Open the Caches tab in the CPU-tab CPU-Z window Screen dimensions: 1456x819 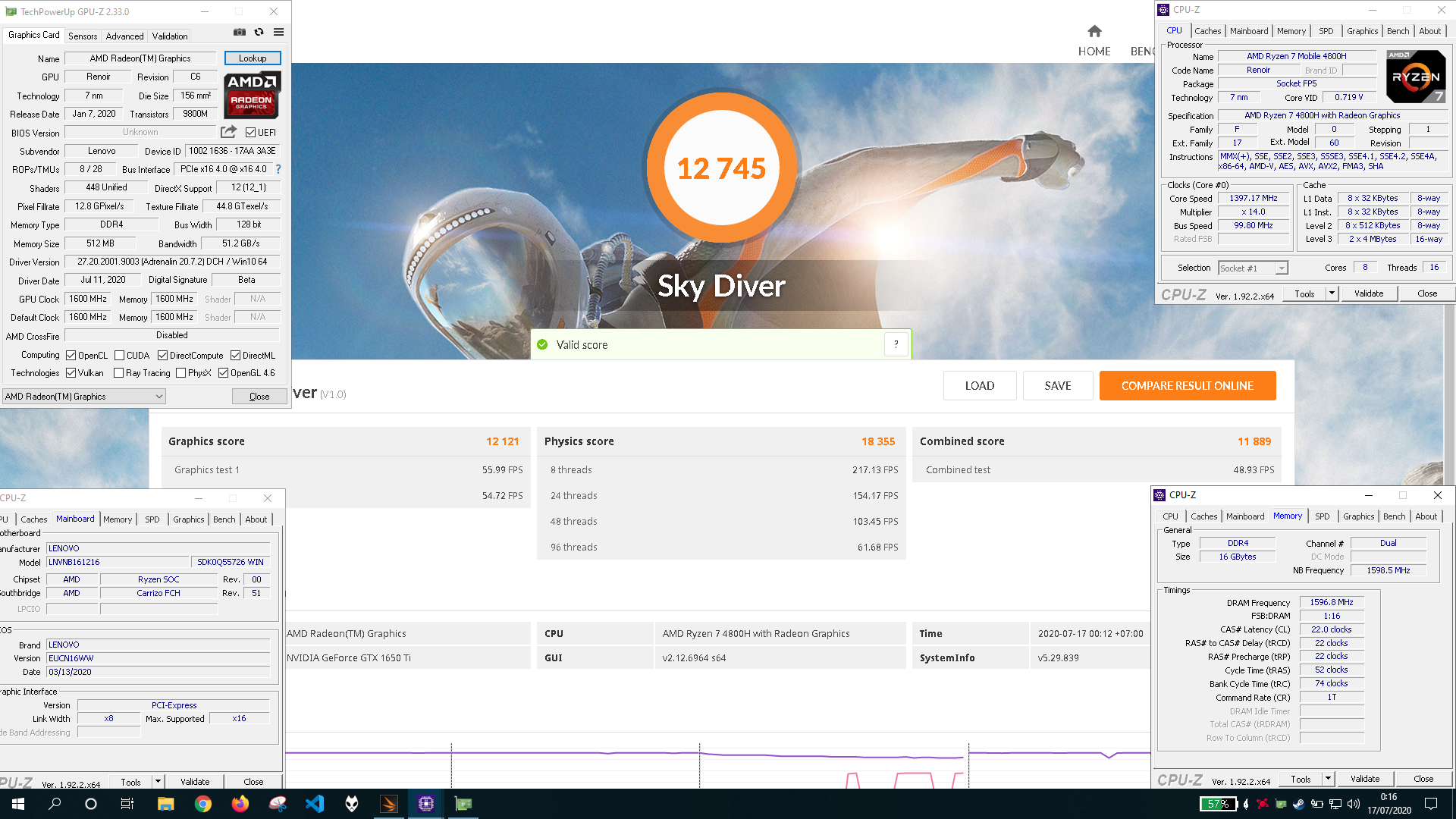(x=1207, y=31)
